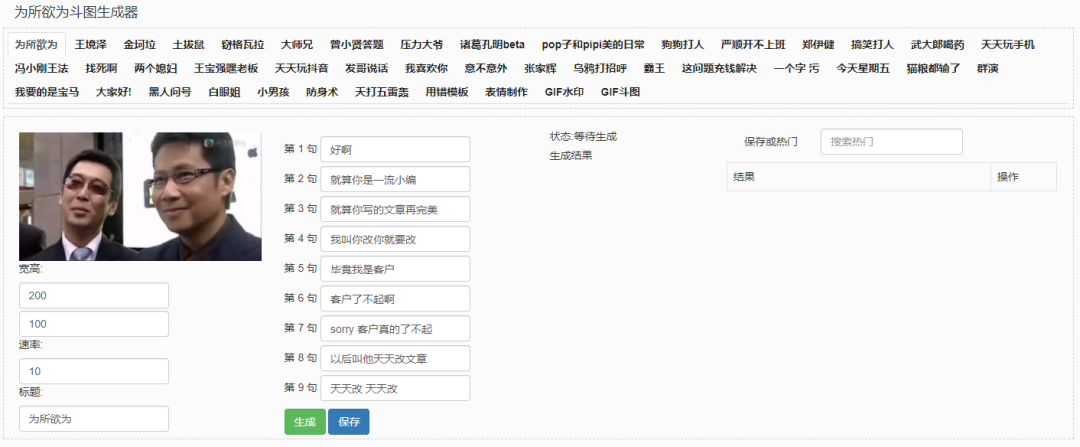Select the 天天玩抖音 tab
This screenshot has height=447, width=1080.
pos(302,68)
